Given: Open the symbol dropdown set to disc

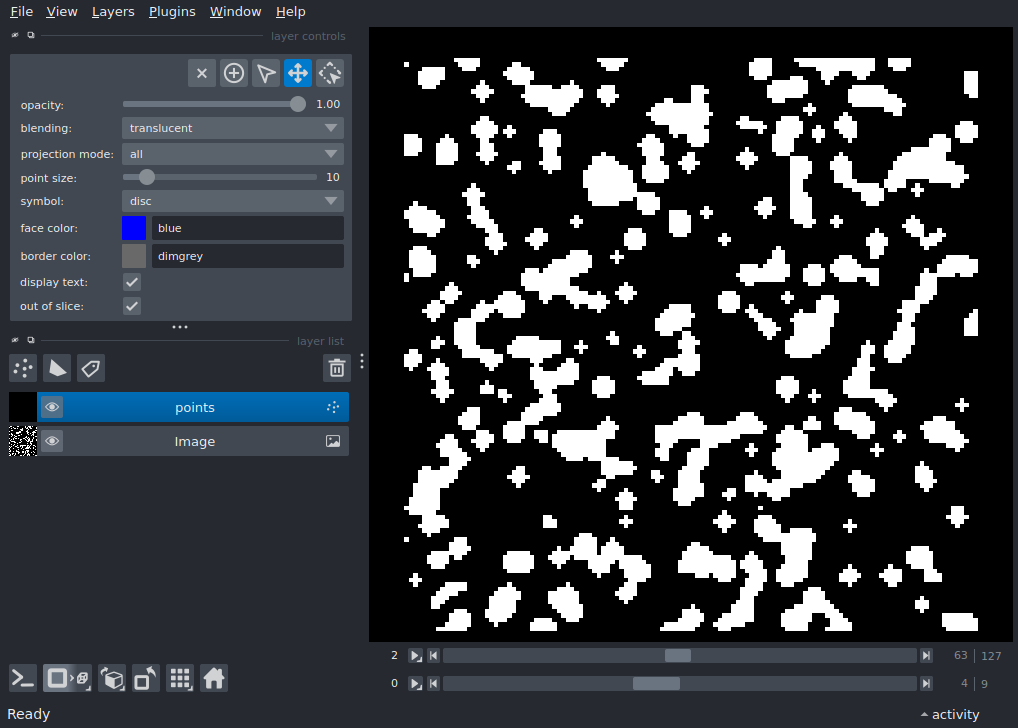Looking at the screenshot, I should [232, 201].
